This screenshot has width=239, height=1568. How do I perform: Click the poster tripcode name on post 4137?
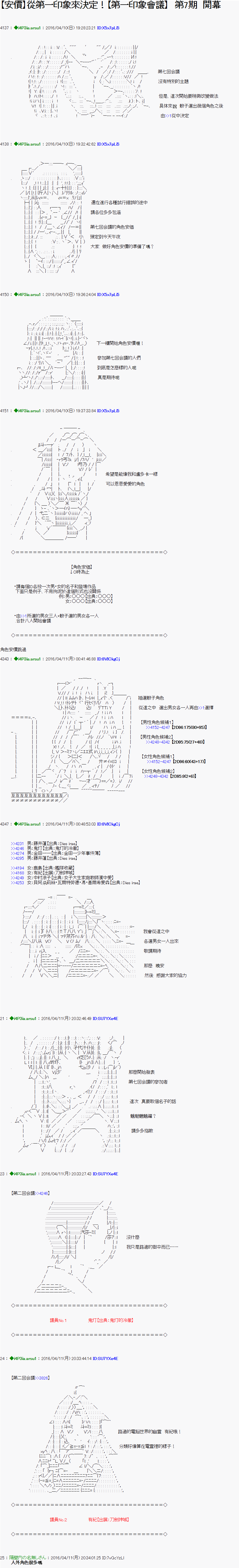[x=27, y=28]
